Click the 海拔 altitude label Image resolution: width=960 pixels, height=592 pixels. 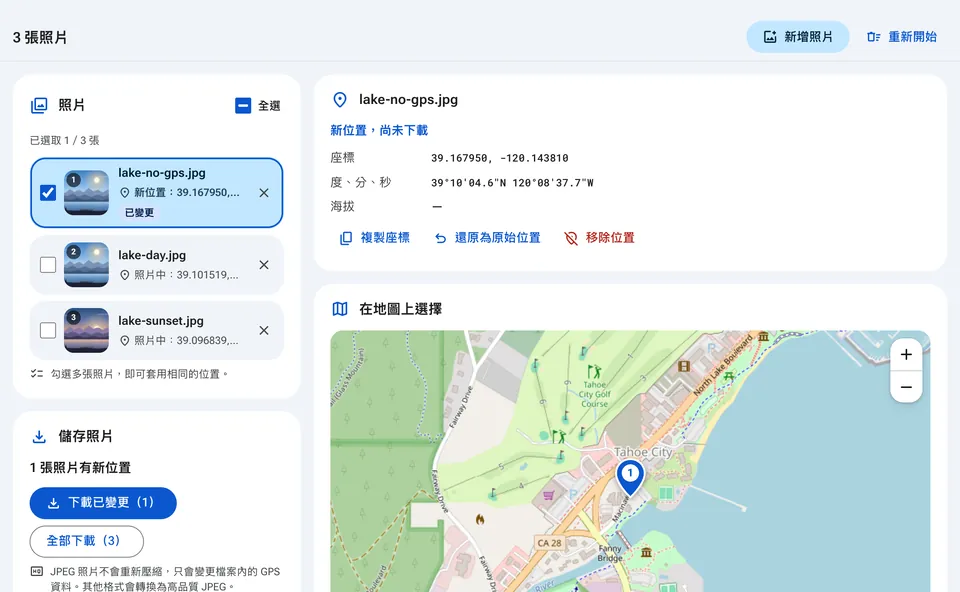[342, 206]
